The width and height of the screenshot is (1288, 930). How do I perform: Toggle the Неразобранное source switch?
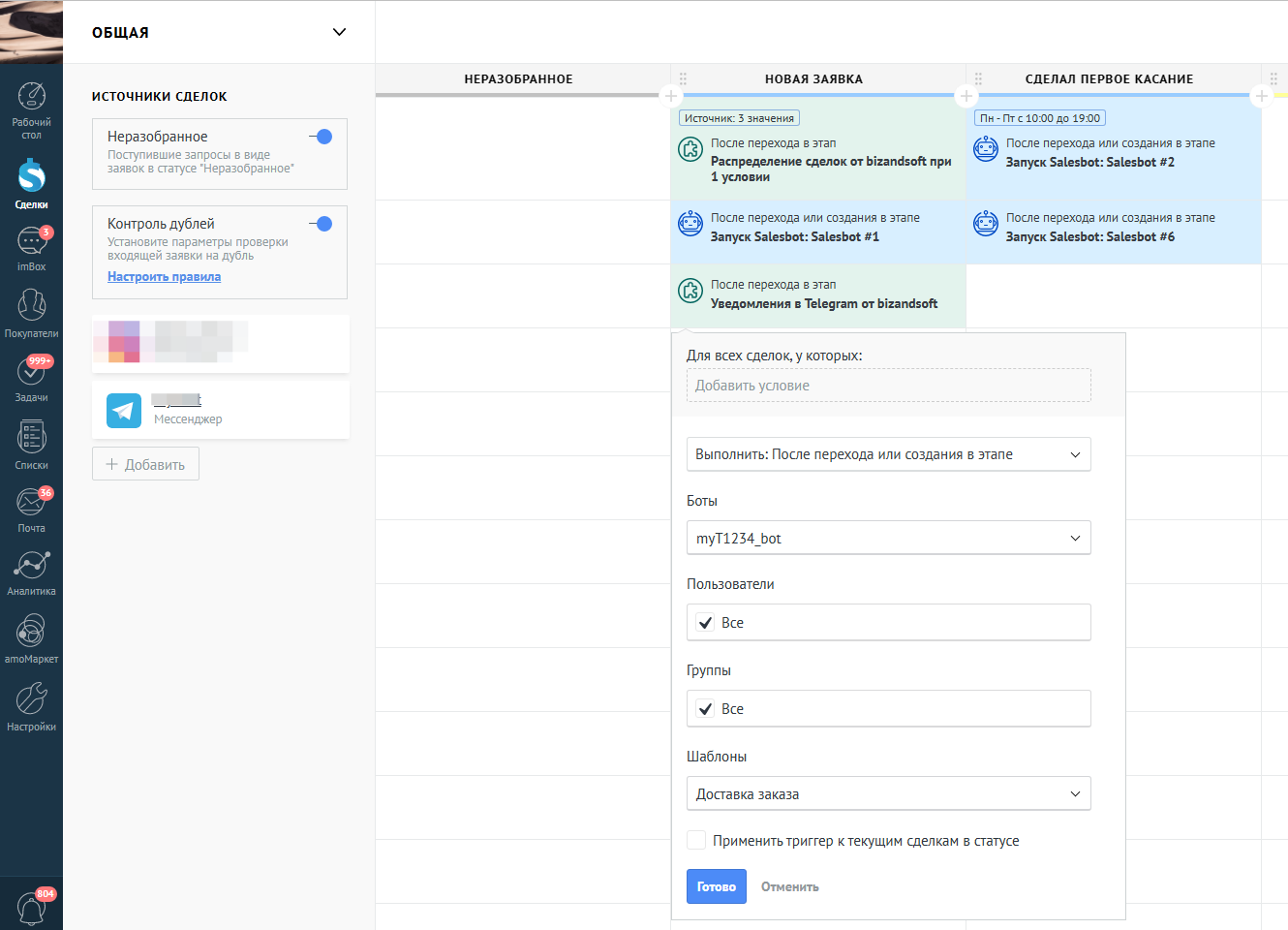pyautogui.click(x=321, y=137)
